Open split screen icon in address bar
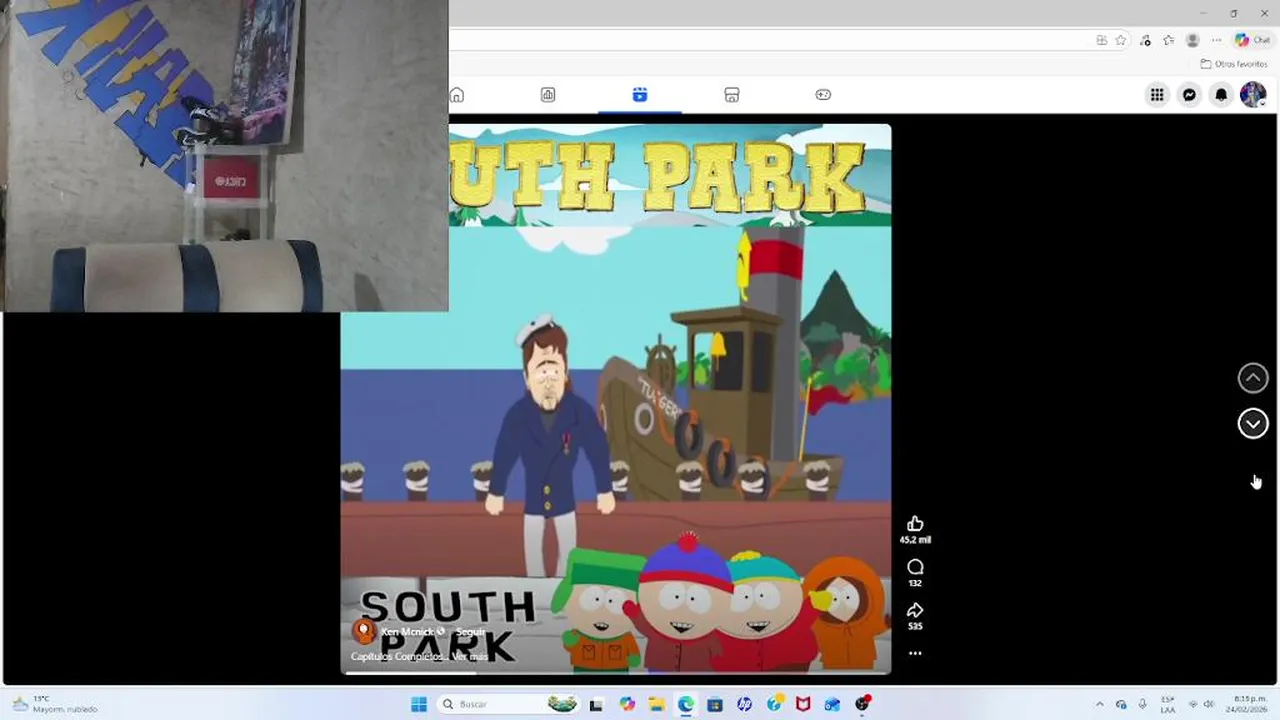The image size is (1280, 720). click(x=1101, y=40)
